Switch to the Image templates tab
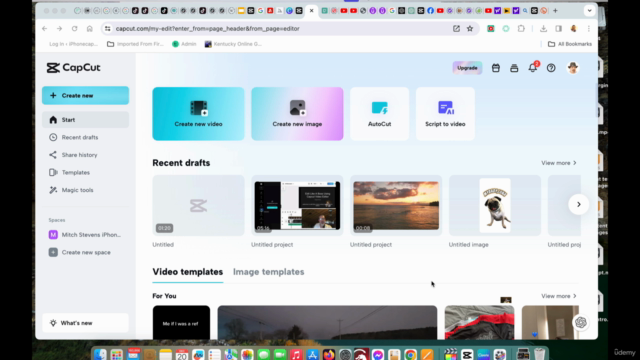 tap(269, 272)
